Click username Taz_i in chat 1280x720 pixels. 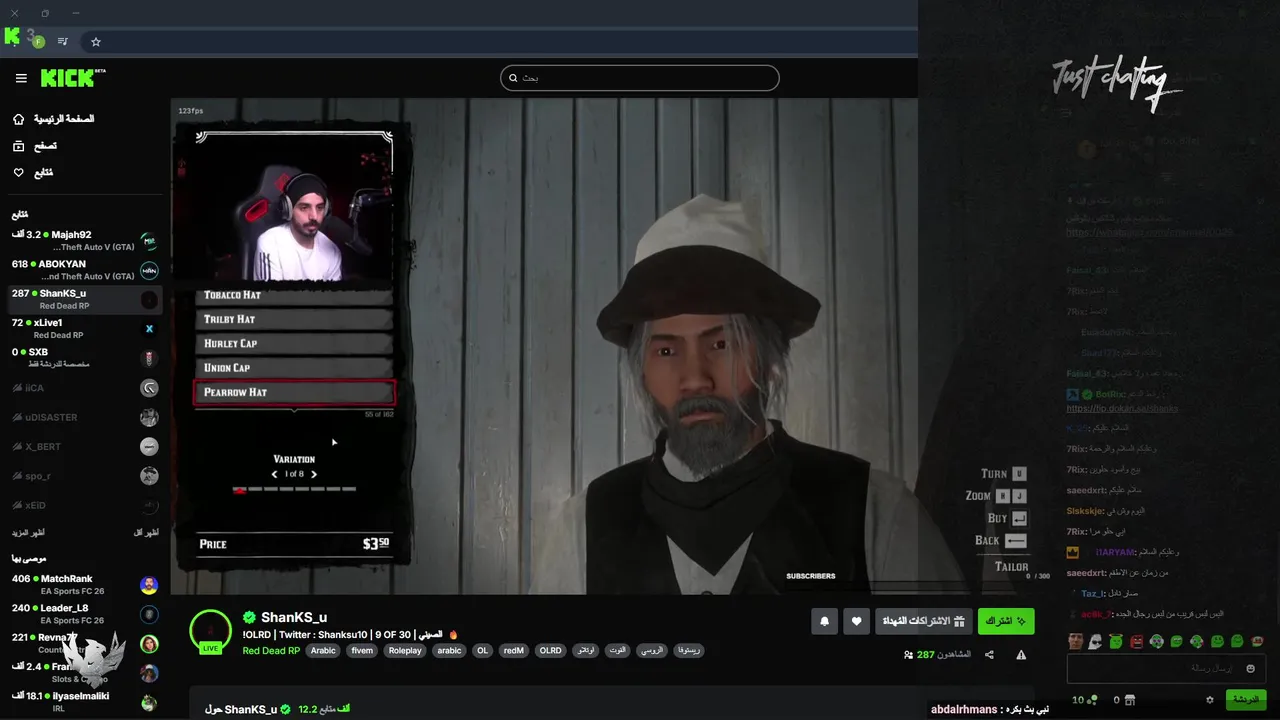point(1091,593)
